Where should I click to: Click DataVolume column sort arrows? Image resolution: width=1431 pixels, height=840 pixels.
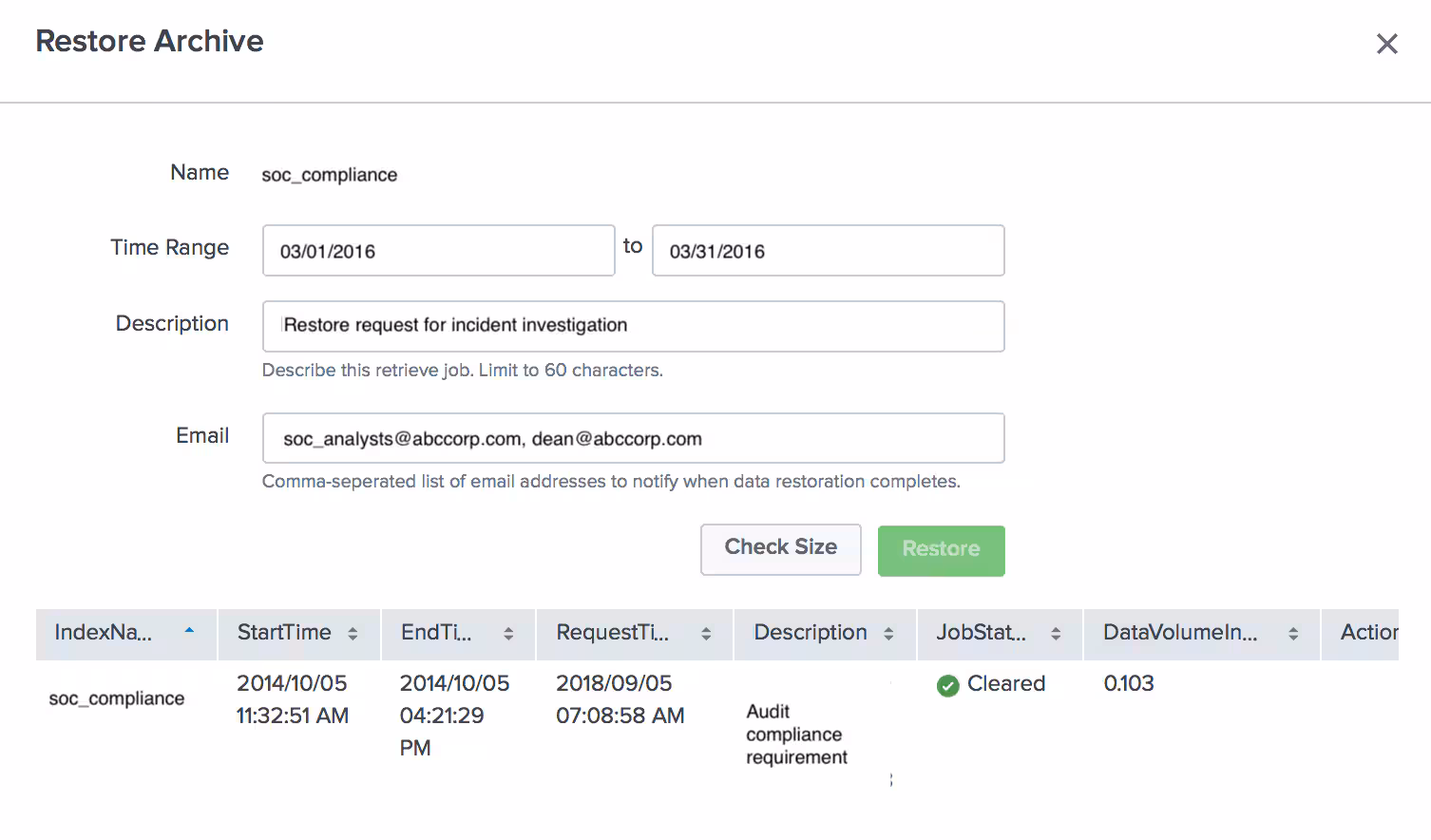pyautogui.click(x=1293, y=634)
